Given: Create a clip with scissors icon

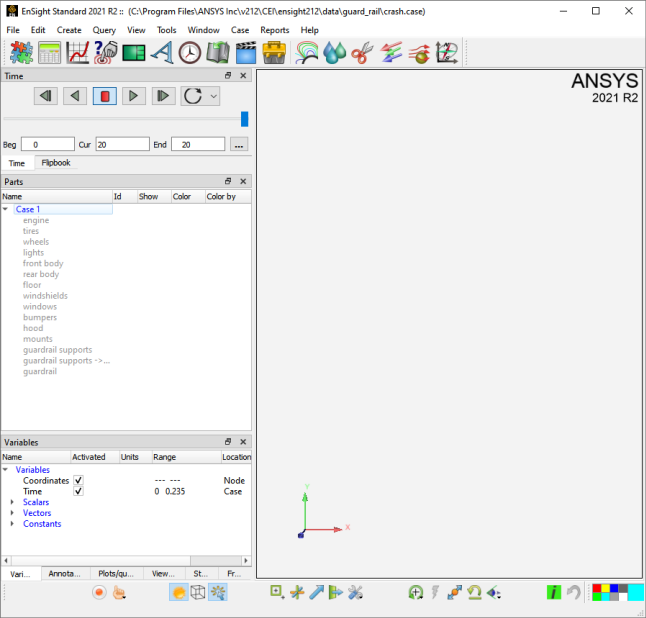Looking at the screenshot, I should point(363,53).
